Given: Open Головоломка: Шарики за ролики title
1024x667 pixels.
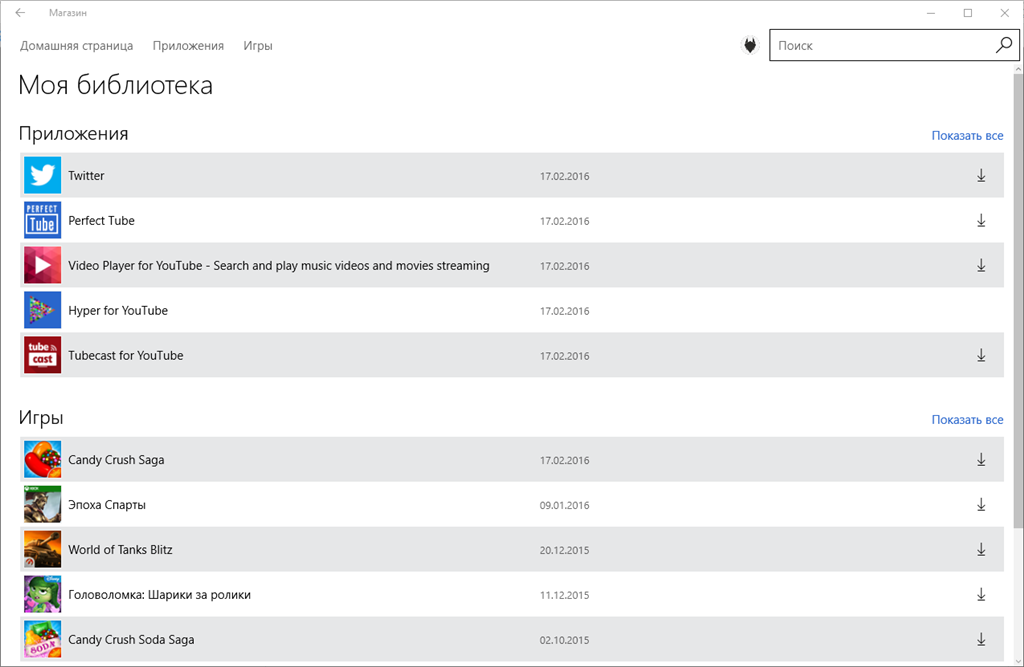Looking at the screenshot, I should click(x=159, y=595).
